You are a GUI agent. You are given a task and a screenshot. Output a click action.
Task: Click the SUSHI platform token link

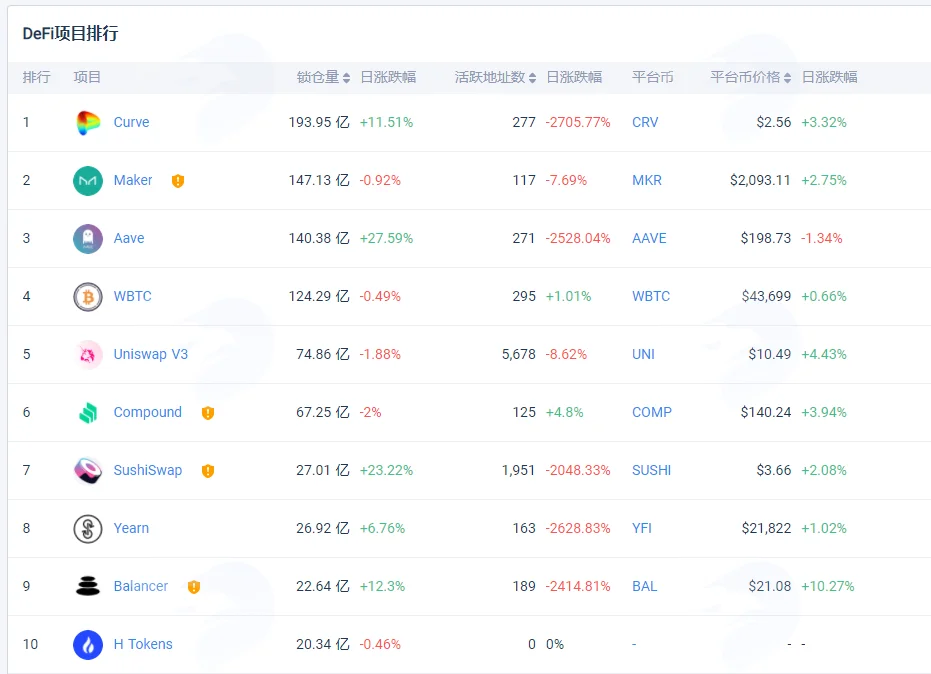pyautogui.click(x=651, y=470)
